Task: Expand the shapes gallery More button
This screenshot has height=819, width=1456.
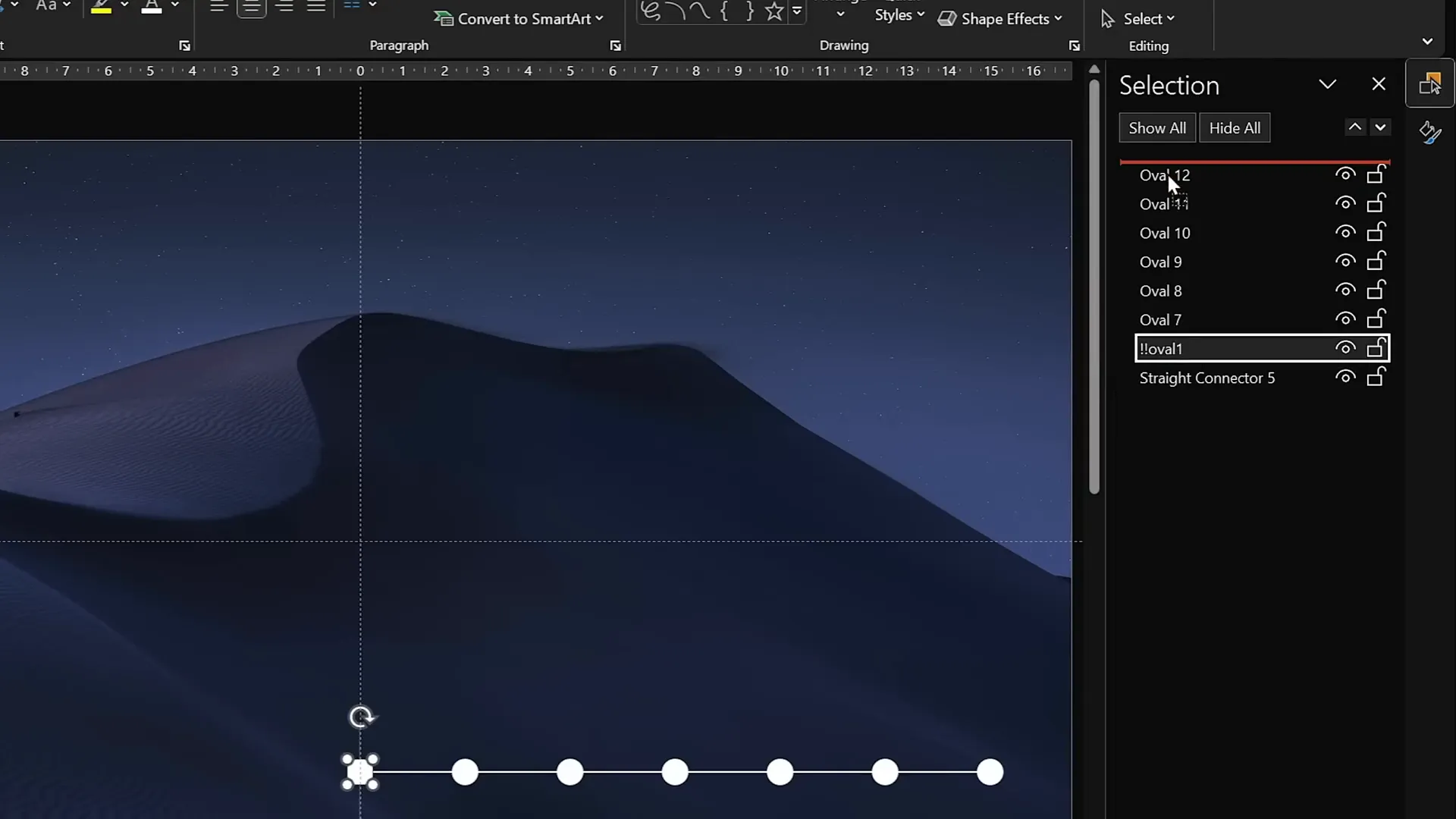Action: (797, 11)
